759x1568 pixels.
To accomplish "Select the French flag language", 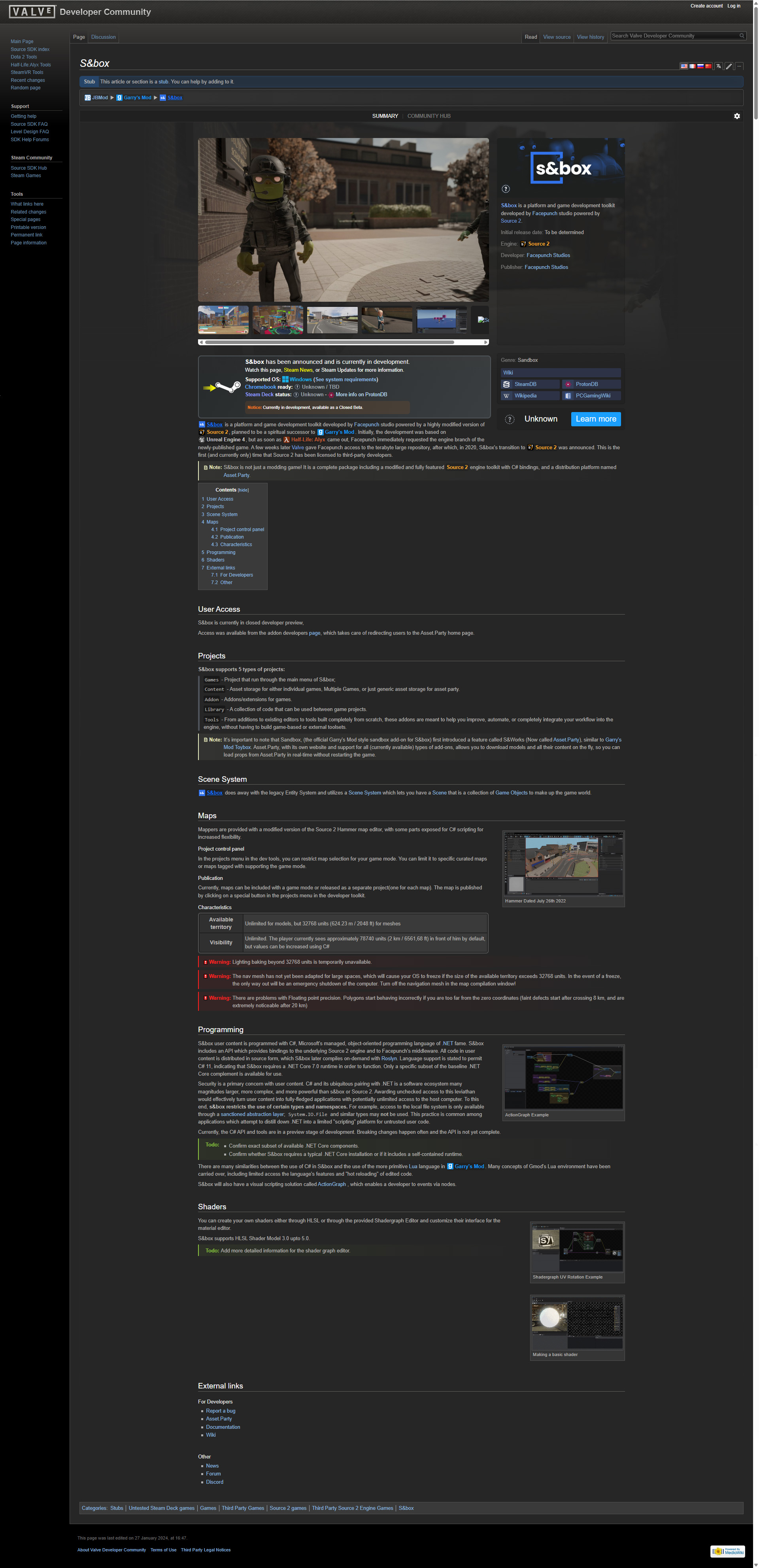I will (x=692, y=66).
